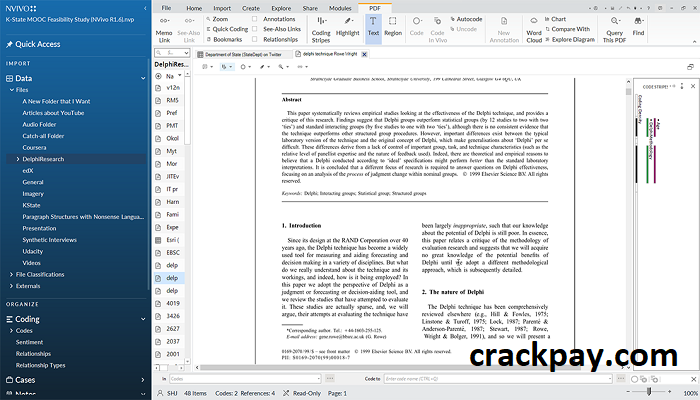The width and height of the screenshot is (700, 400).
Task: Click the undock detail view icon
Action: 690,67
